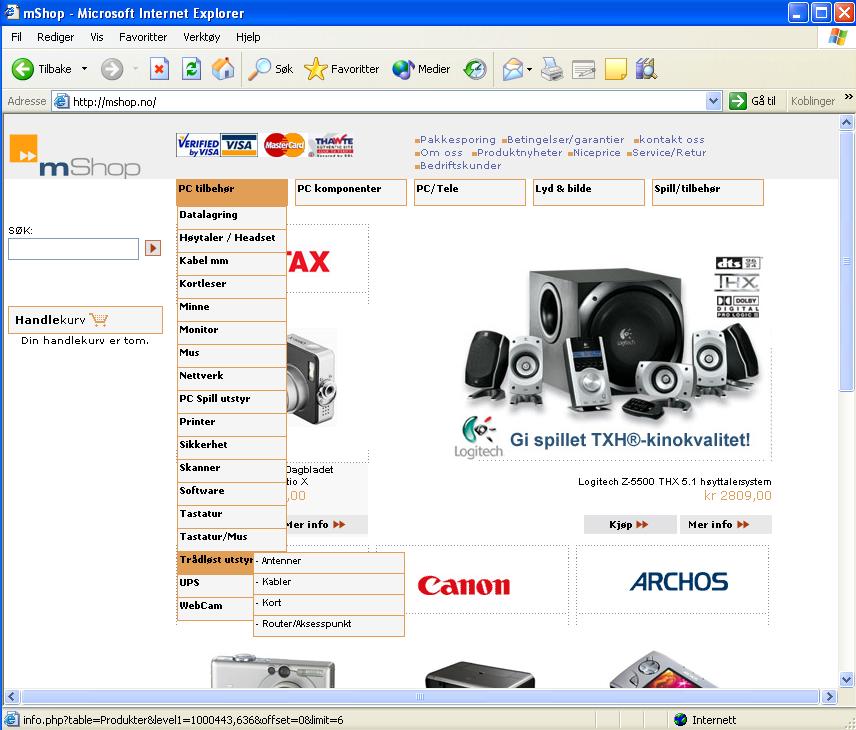Click the Stop page loading icon
Viewport: 856px width, 730px height.
pyautogui.click(x=159, y=69)
